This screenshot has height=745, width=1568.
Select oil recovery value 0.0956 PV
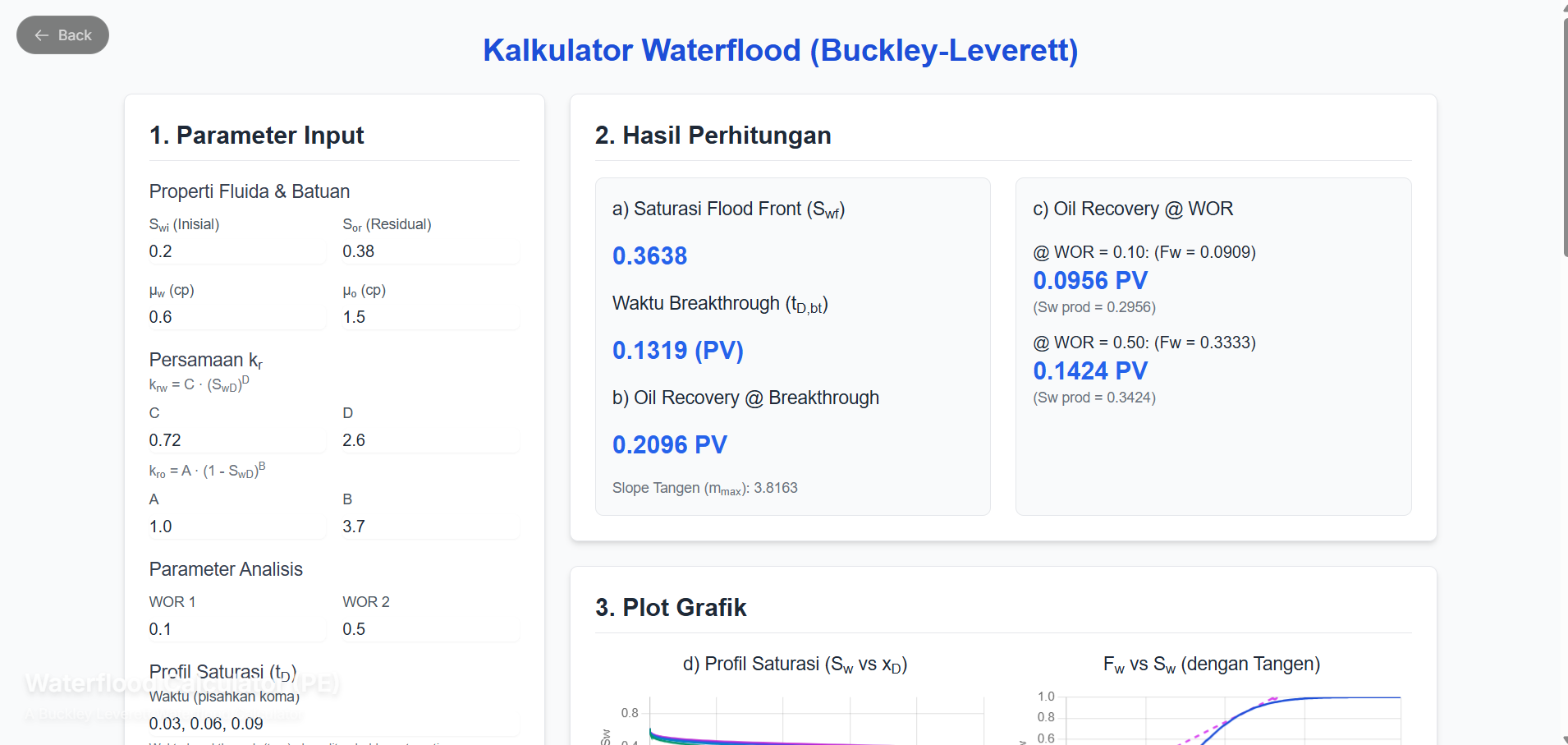[x=1090, y=280]
